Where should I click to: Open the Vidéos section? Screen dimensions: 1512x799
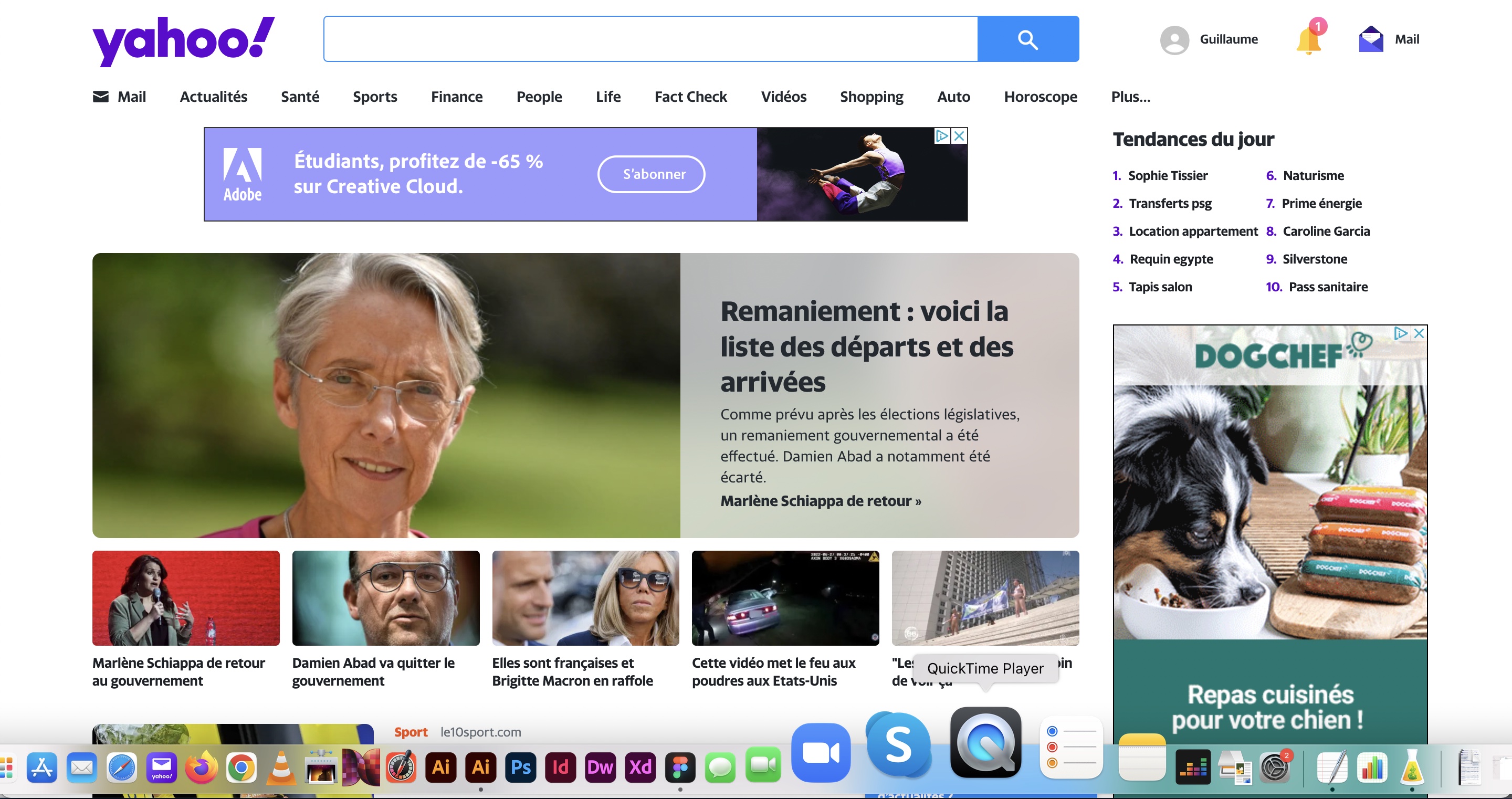click(784, 97)
